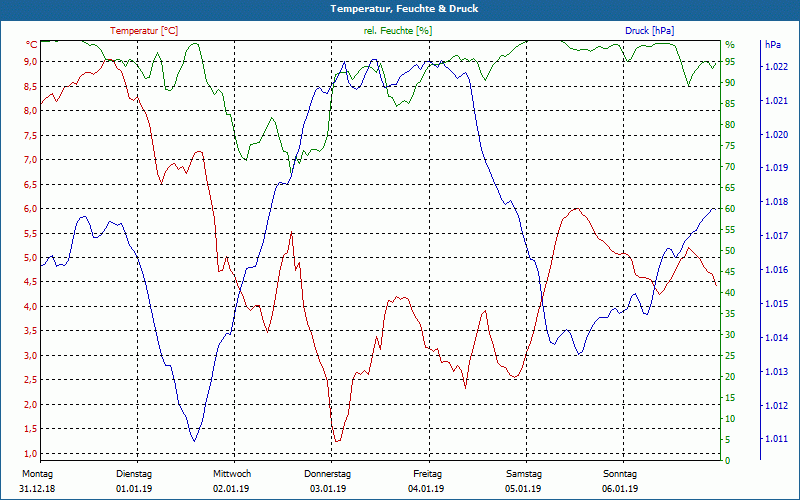Viewport: 800px width, 500px height.
Task: Click the "05.01.19" date label
Action: point(523,489)
